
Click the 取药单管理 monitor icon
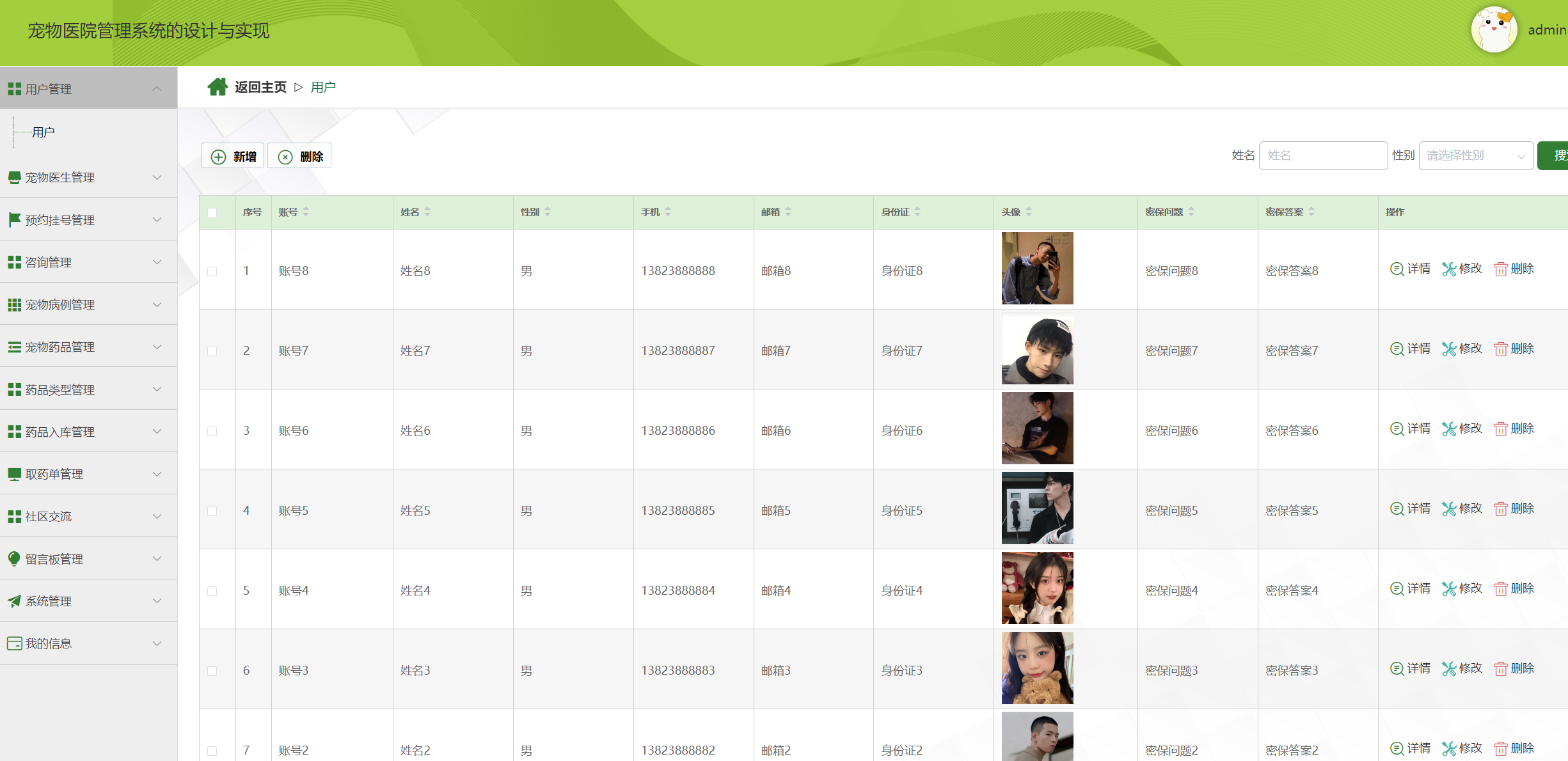coord(14,474)
